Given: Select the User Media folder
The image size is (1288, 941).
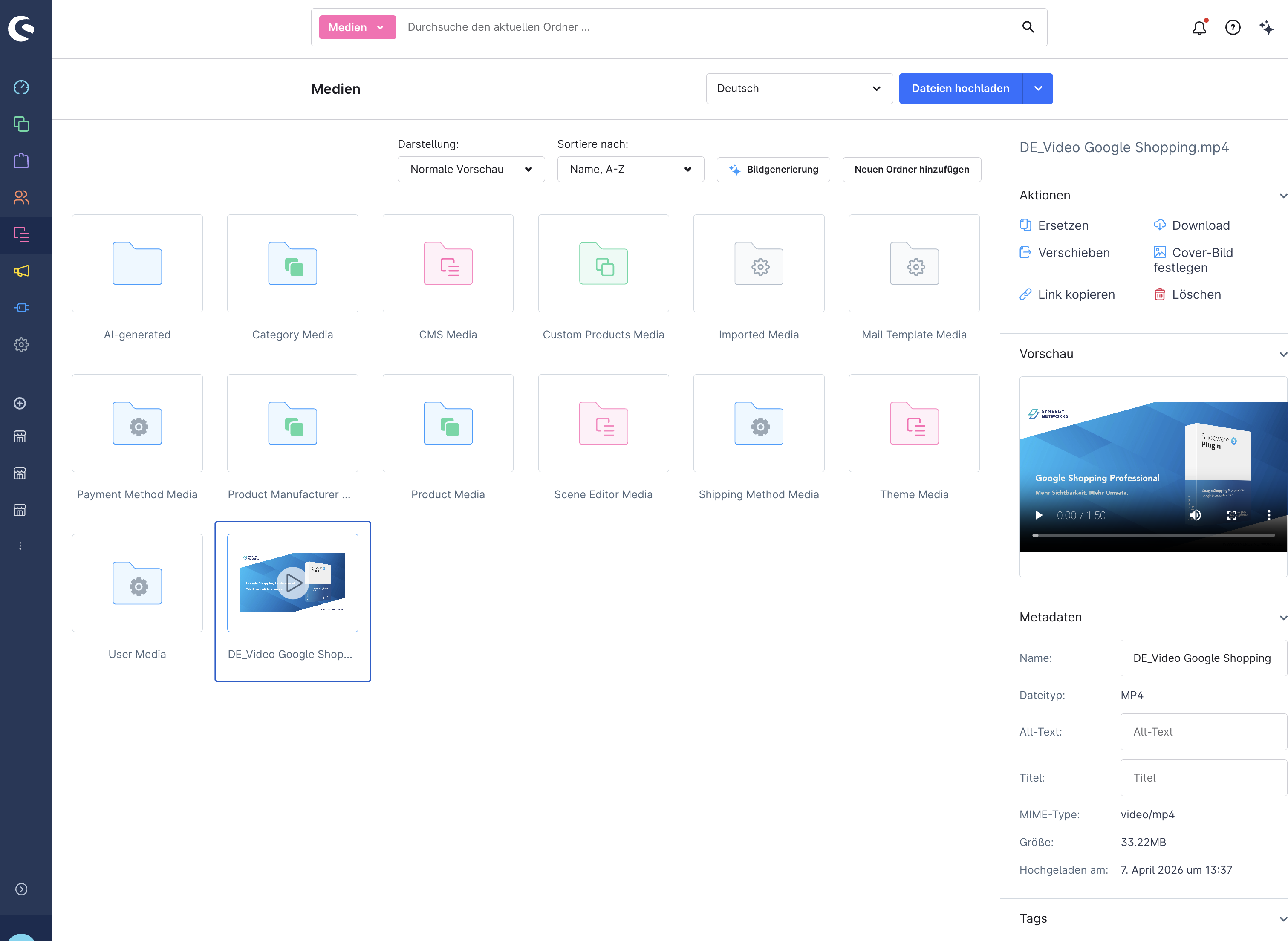Looking at the screenshot, I should tap(137, 583).
